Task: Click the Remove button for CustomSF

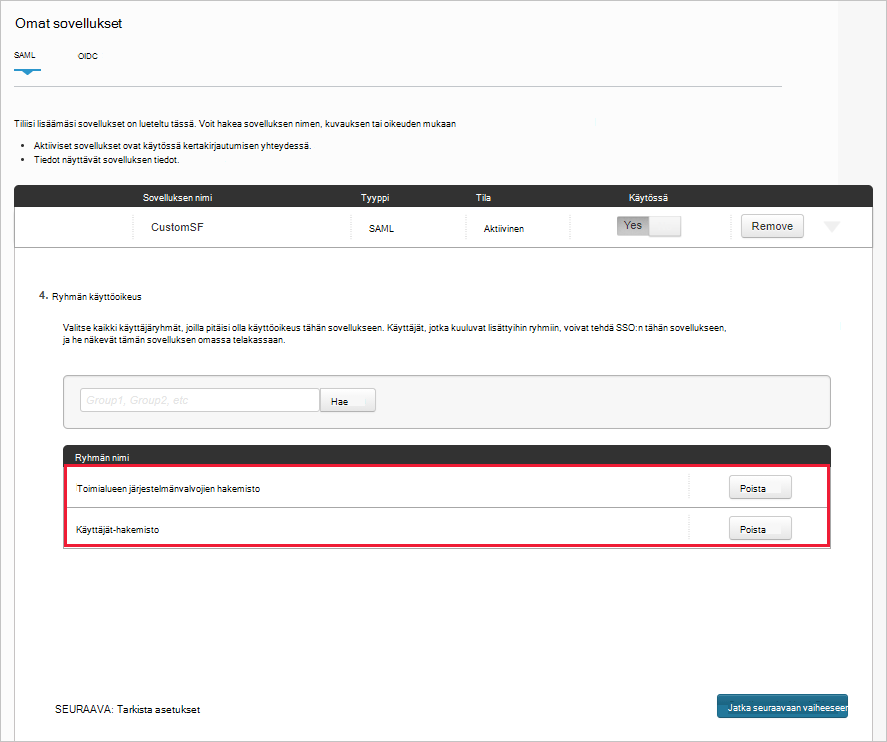Action: point(771,226)
